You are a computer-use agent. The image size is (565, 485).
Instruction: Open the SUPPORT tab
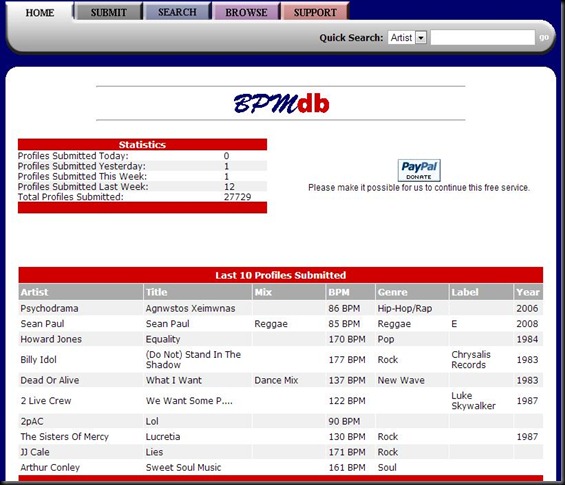315,12
